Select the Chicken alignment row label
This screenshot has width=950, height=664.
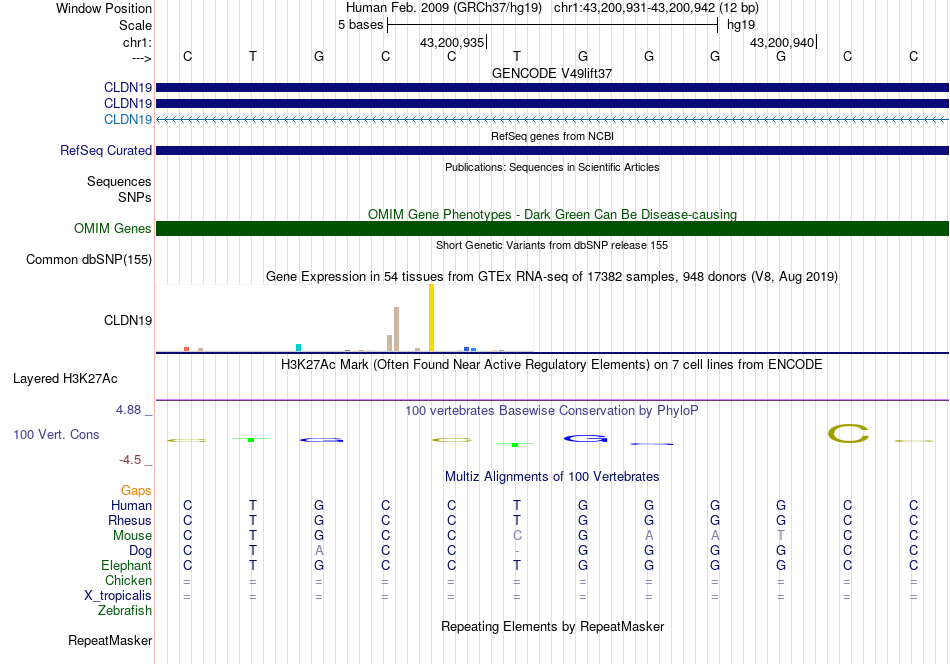[128, 580]
